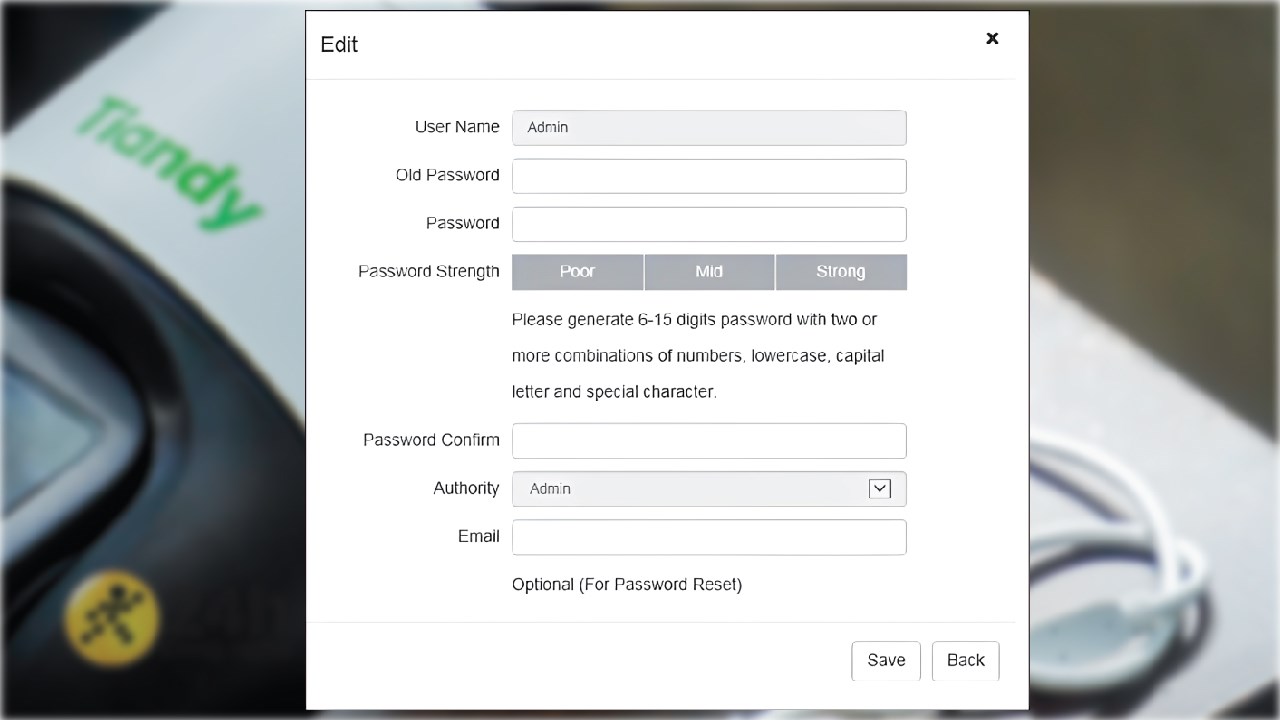Focus the Old Password input field
Screen dimensions: 1280x720
click(x=709, y=176)
